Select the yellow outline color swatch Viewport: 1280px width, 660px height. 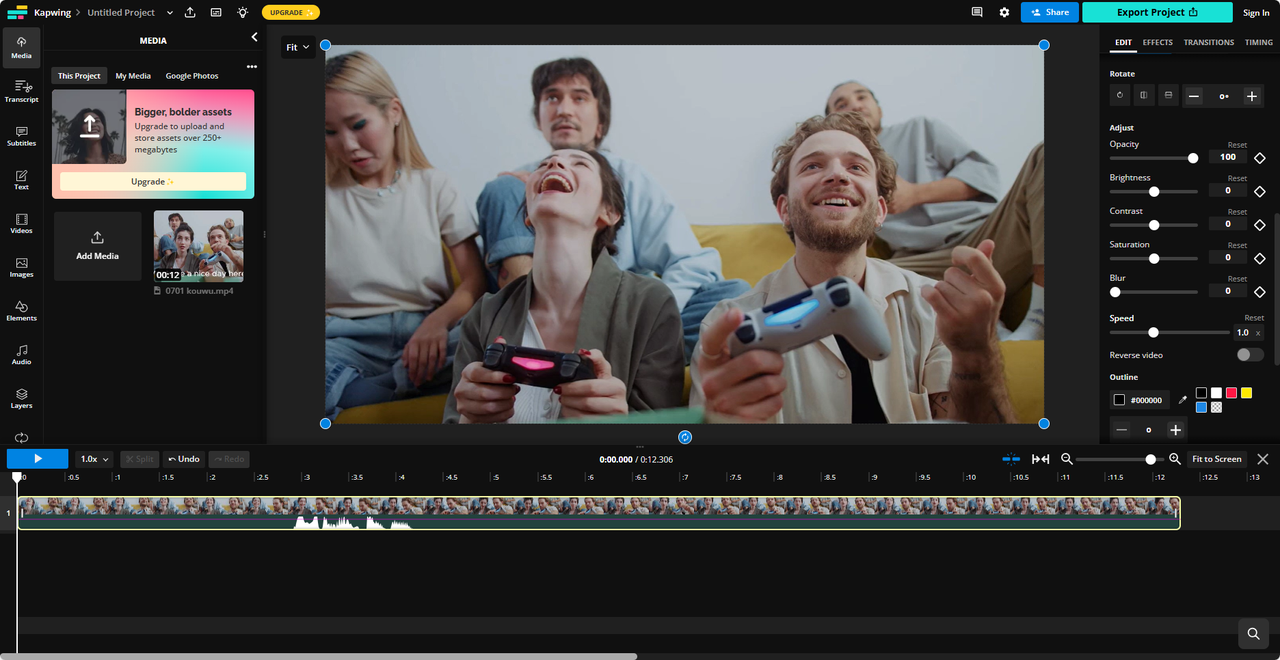coord(1246,393)
